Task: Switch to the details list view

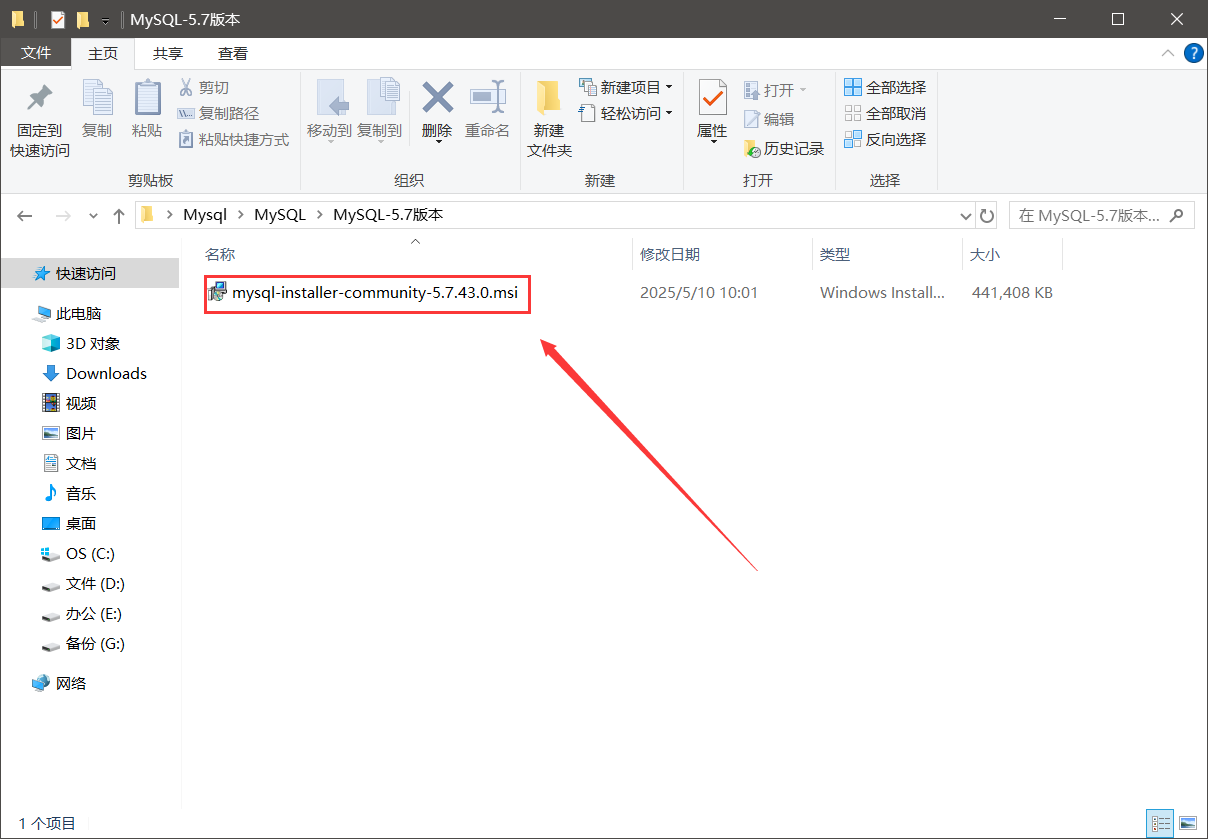Action: tap(1160, 823)
